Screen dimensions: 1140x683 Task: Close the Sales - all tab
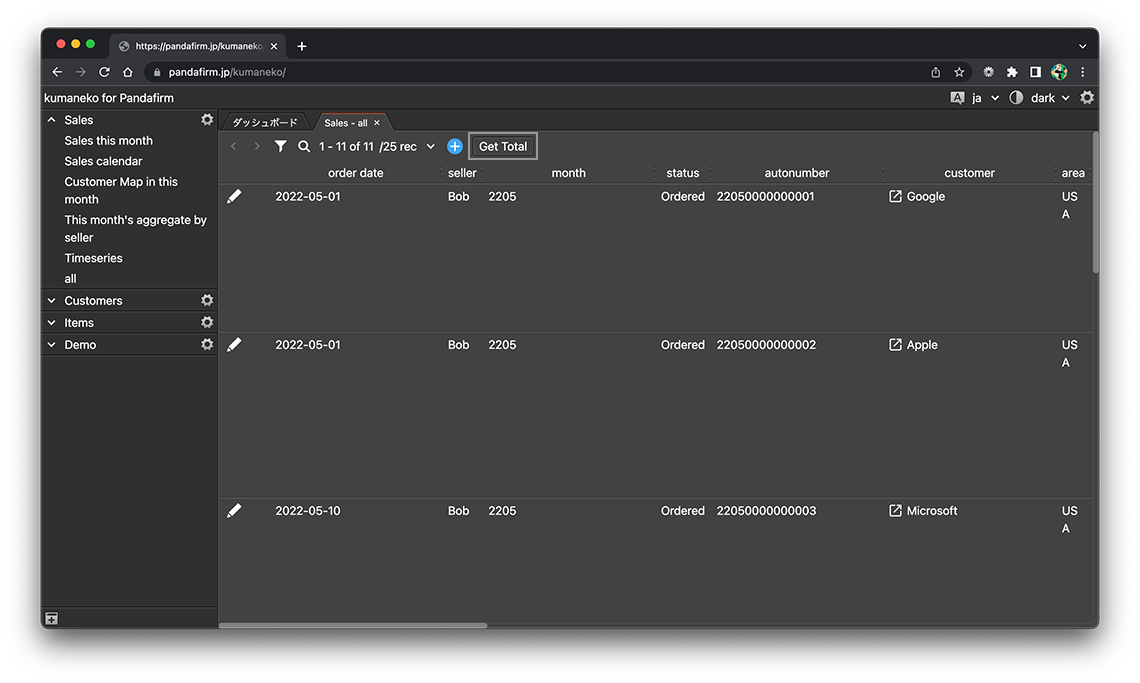pos(377,123)
